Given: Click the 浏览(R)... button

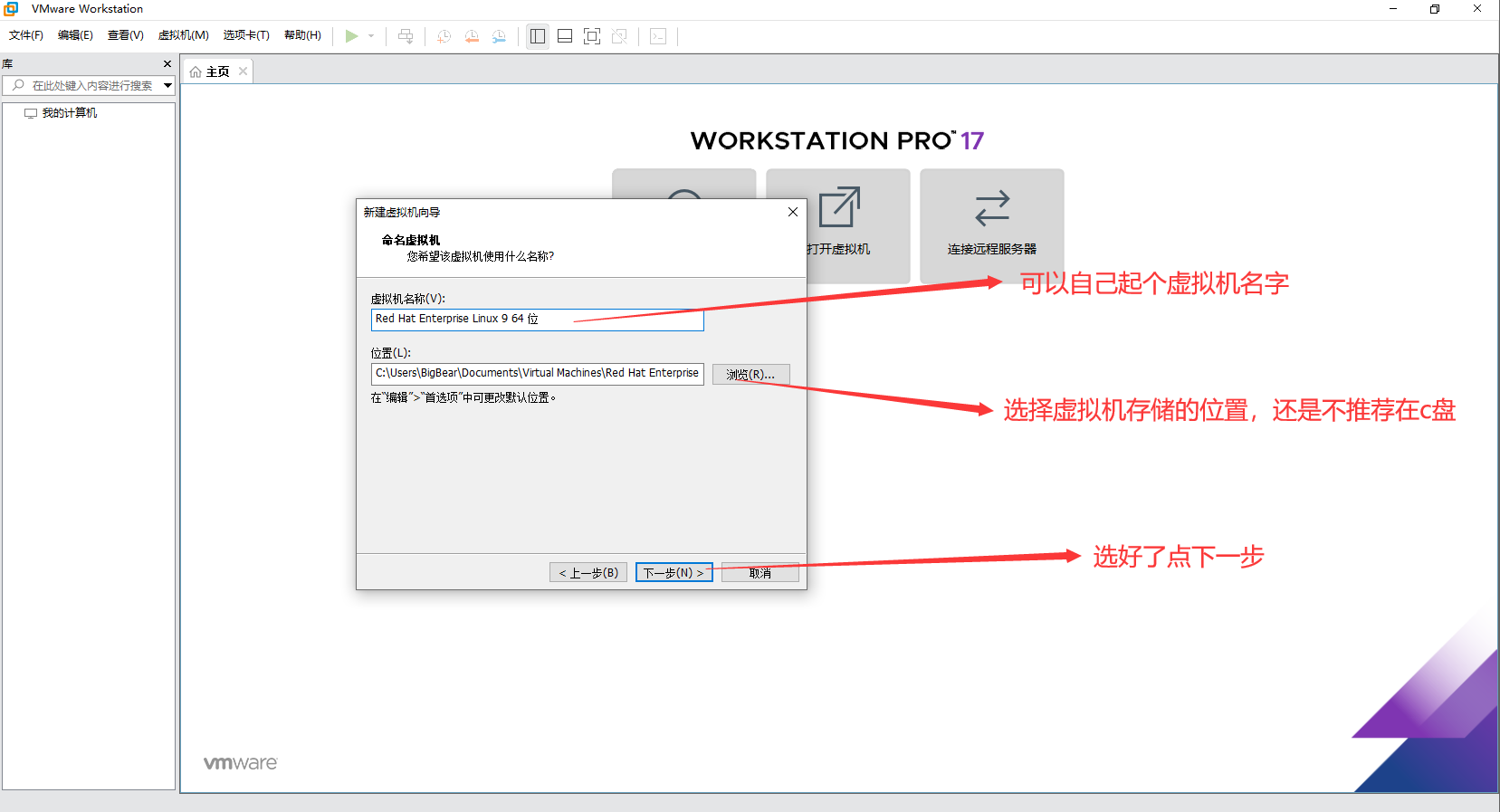Looking at the screenshot, I should (x=751, y=374).
